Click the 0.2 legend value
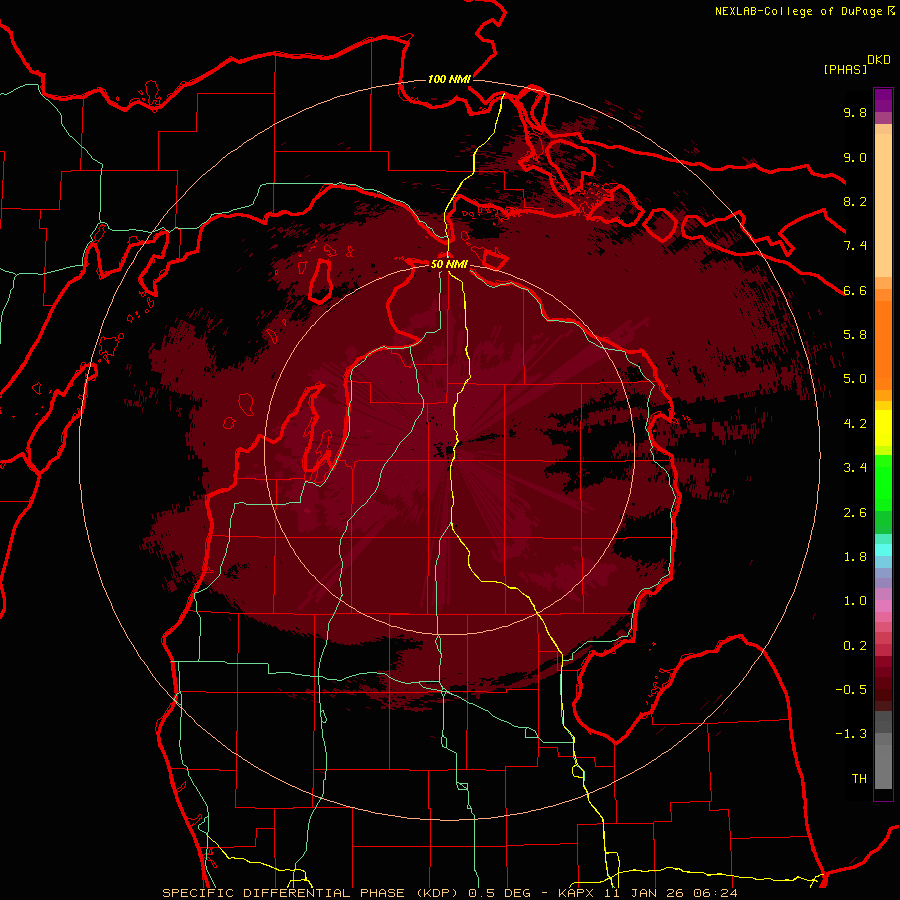 855,646
